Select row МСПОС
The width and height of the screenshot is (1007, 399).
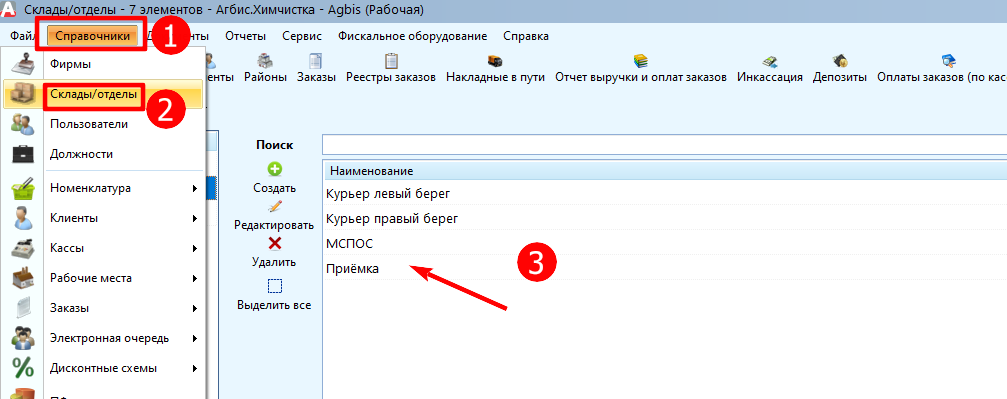(665, 244)
